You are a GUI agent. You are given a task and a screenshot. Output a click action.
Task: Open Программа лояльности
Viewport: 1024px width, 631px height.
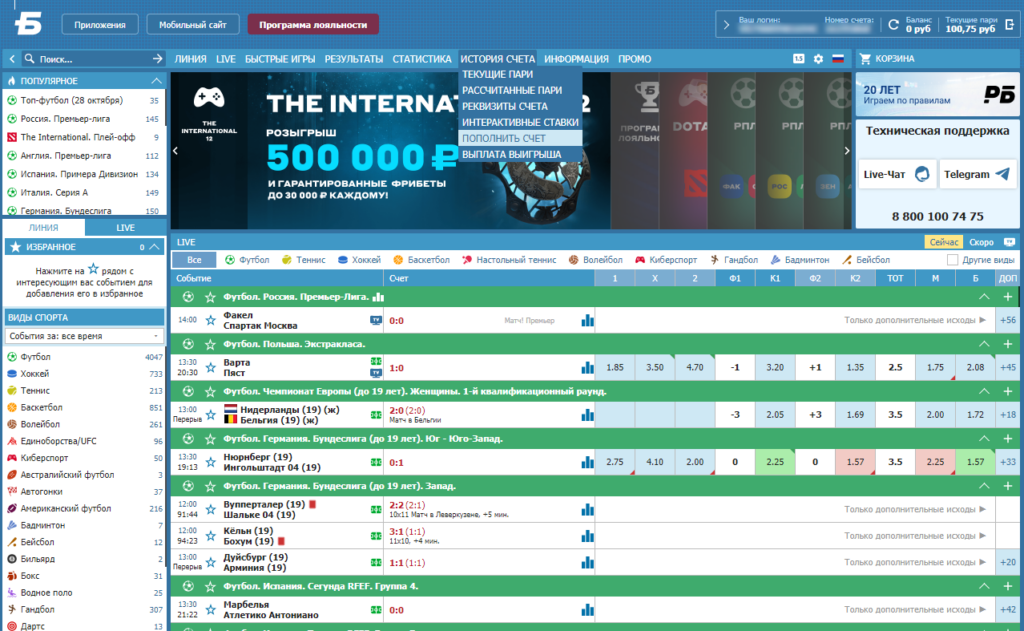pos(313,25)
